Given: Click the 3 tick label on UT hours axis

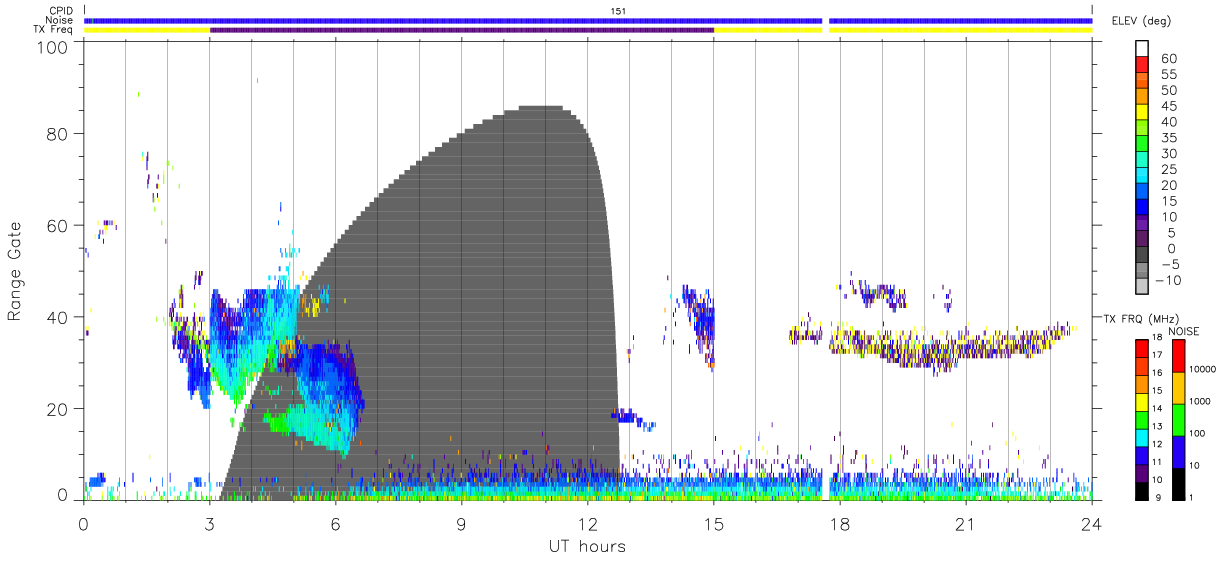Looking at the screenshot, I should point(210,524).
